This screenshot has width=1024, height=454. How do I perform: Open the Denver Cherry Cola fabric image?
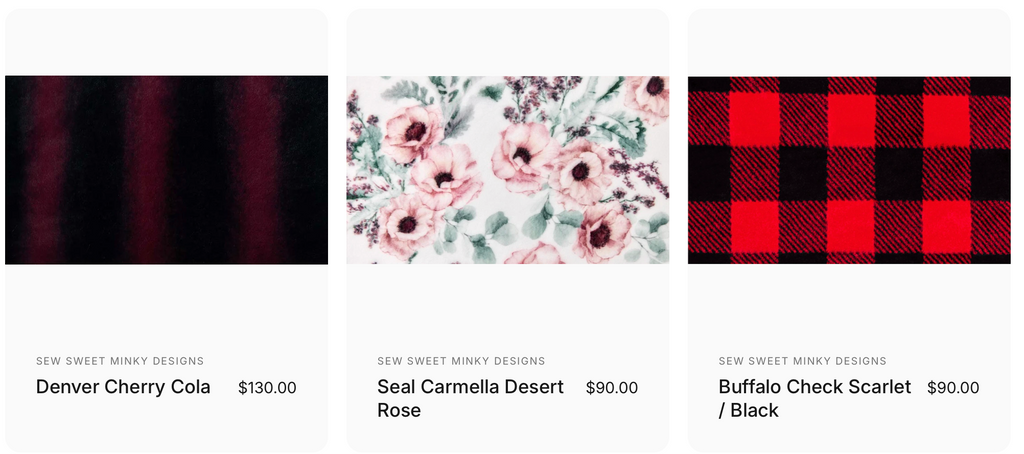click(166, 170)
